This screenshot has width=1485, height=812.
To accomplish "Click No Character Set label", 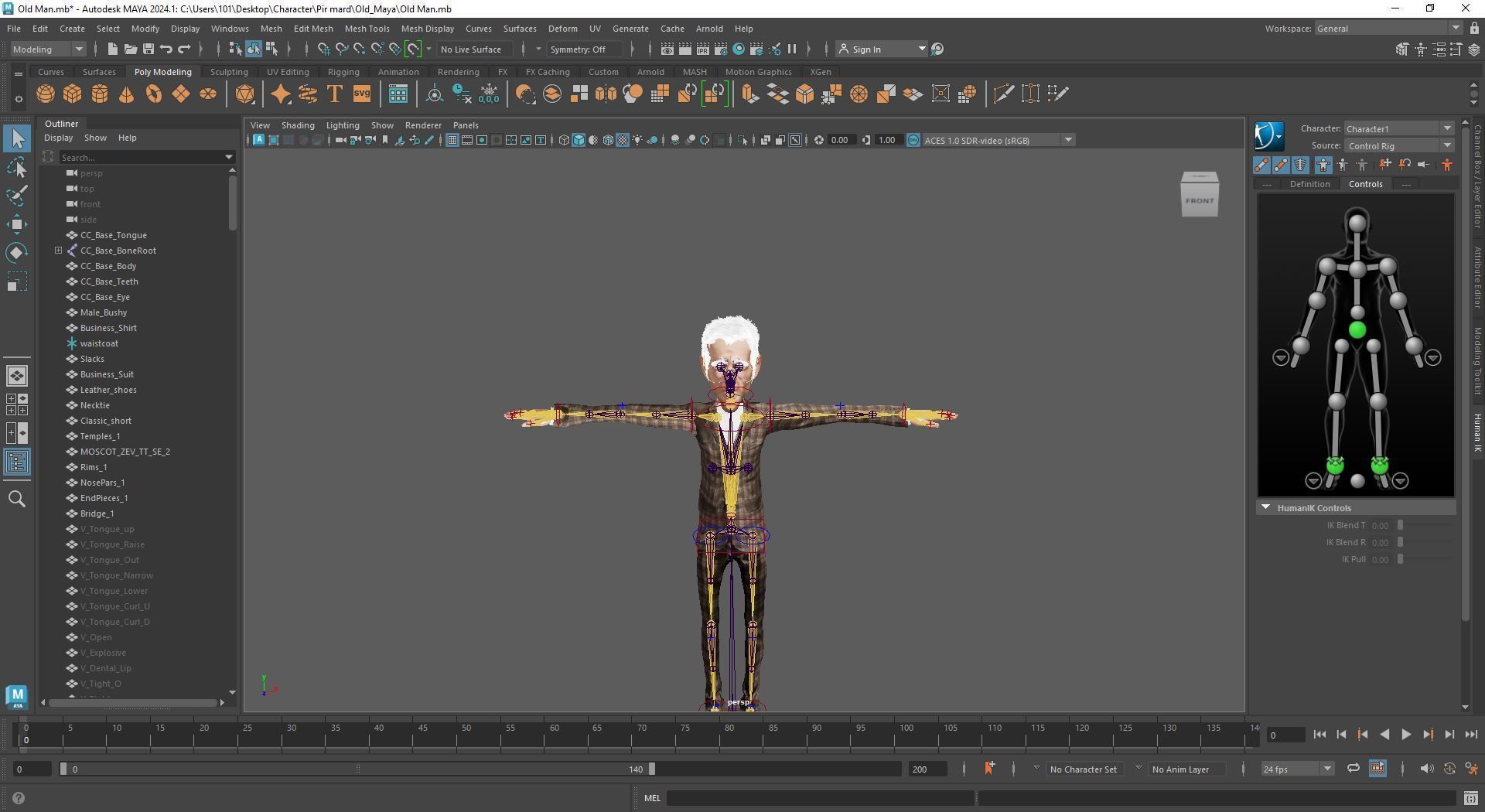I will (x=1084, y=769).
